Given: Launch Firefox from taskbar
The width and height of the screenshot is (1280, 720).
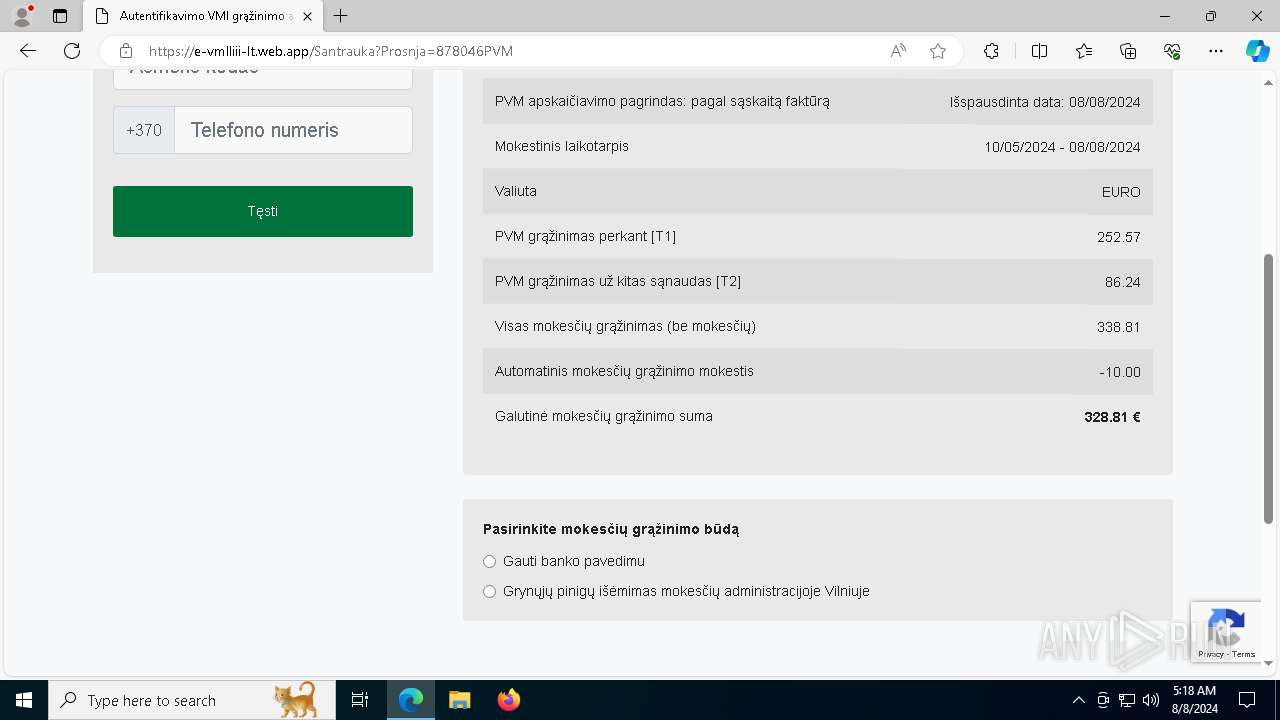Looking at the screenshot, I should [508, 700].
